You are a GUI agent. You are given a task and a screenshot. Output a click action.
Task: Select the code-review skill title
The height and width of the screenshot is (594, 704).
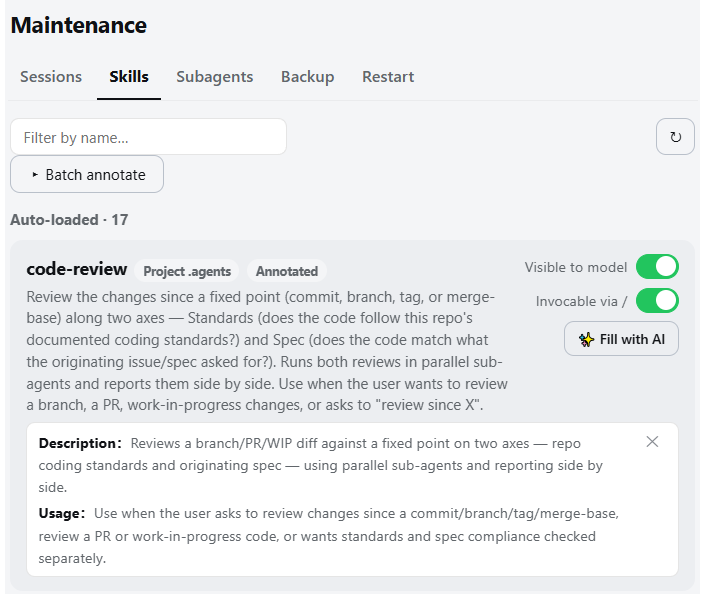coord(77,269)
